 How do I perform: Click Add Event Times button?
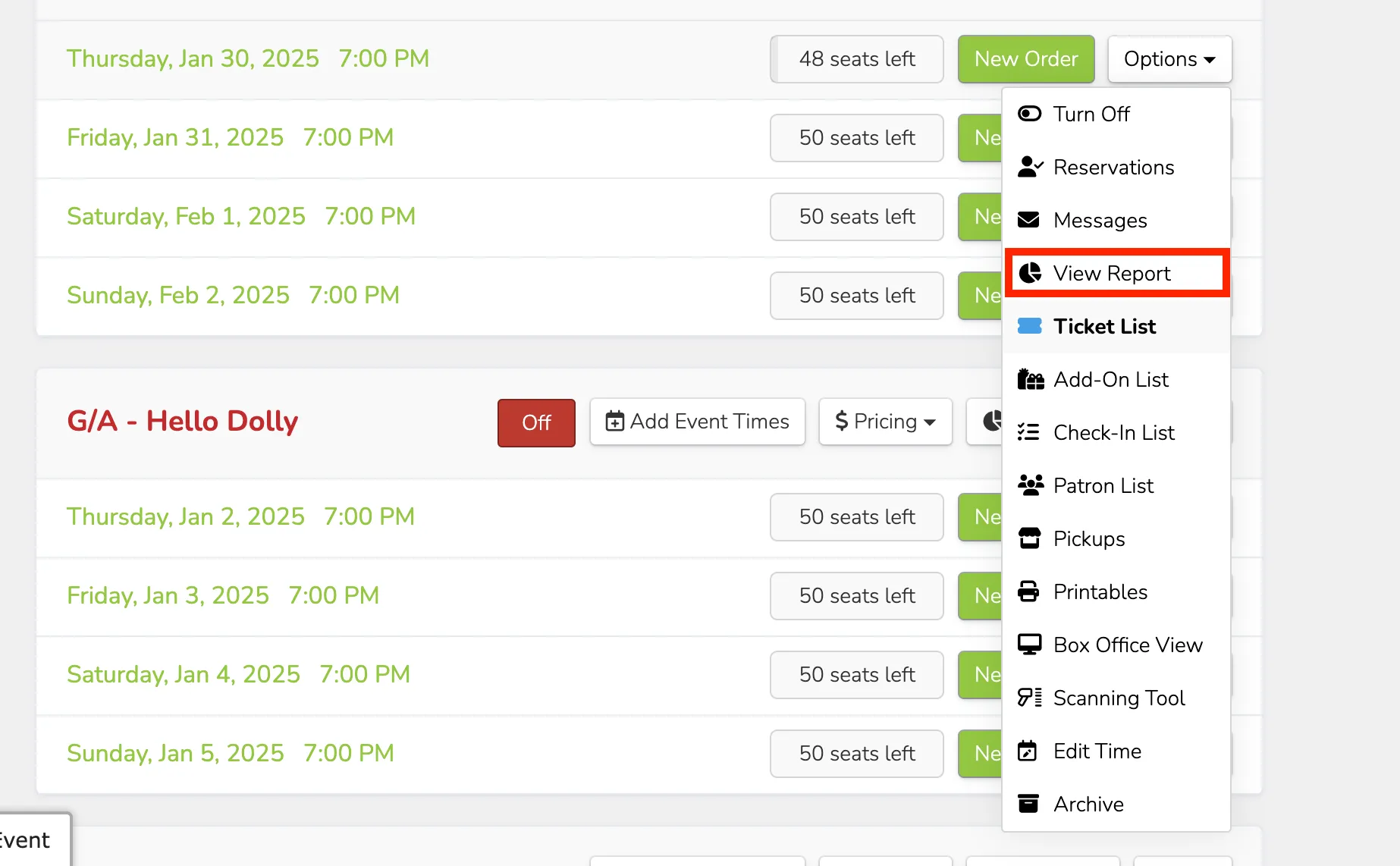[x=697, y=422]
